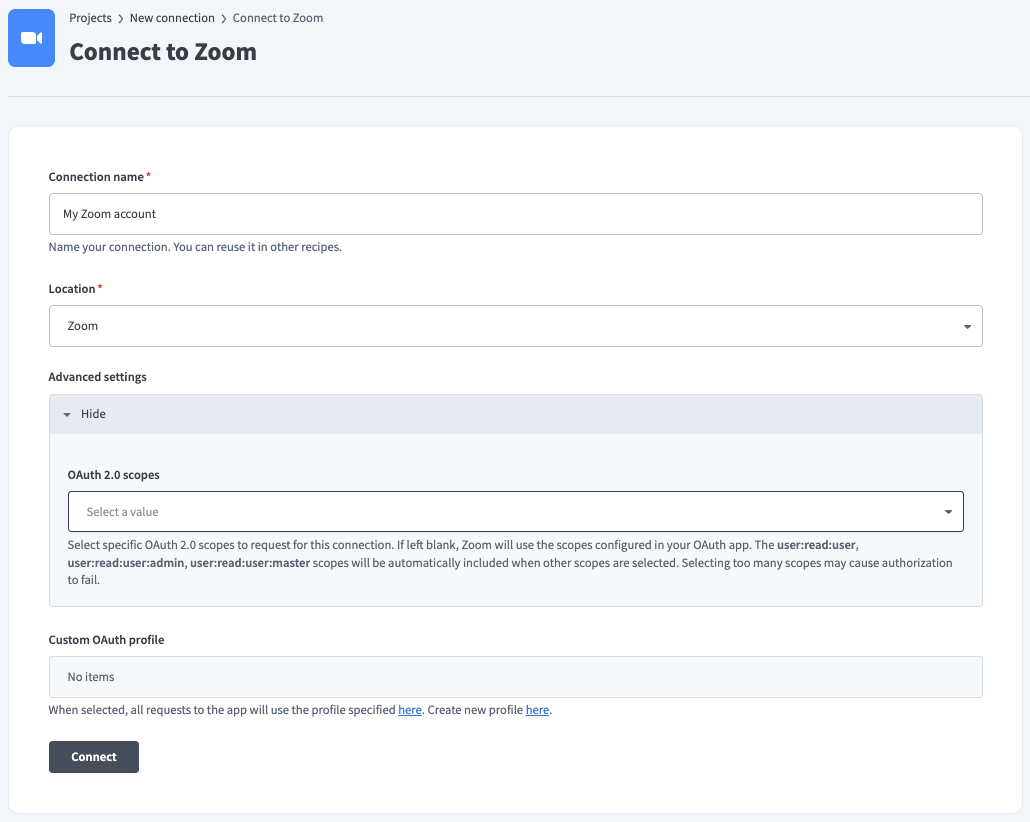
Task: Click the Zoom camera app icon
Action: (31, 38)
